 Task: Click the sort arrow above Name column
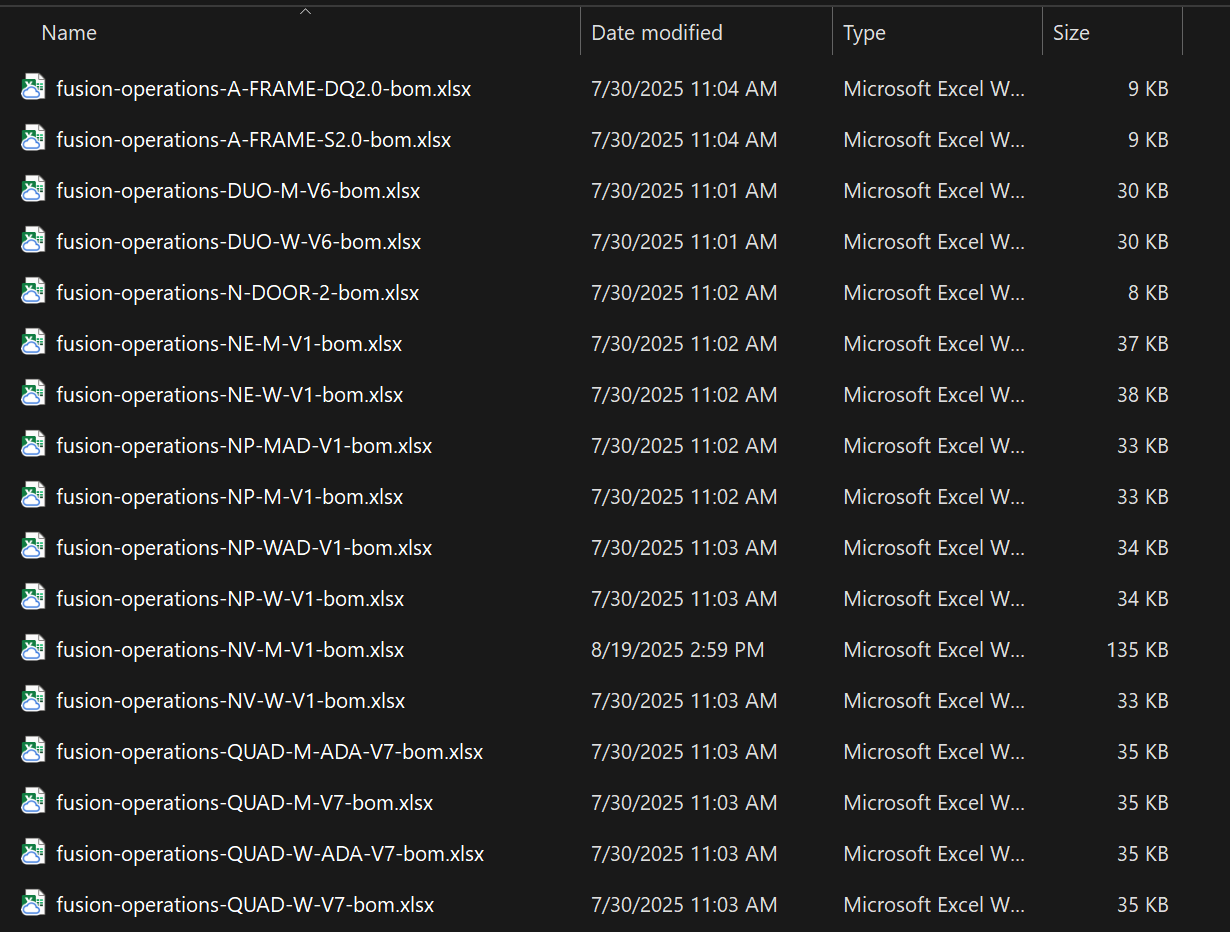306,12
